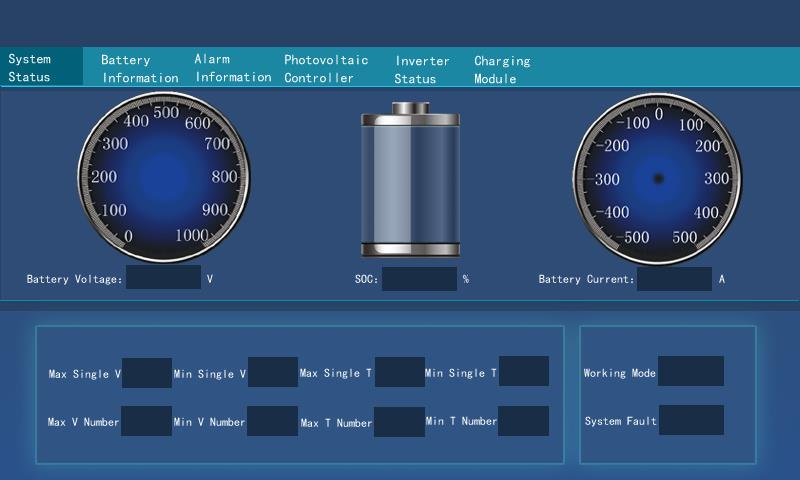This screenshot has width=800, height=480.
Task: Select the Inverter Status tab
Action: point(421,69)
